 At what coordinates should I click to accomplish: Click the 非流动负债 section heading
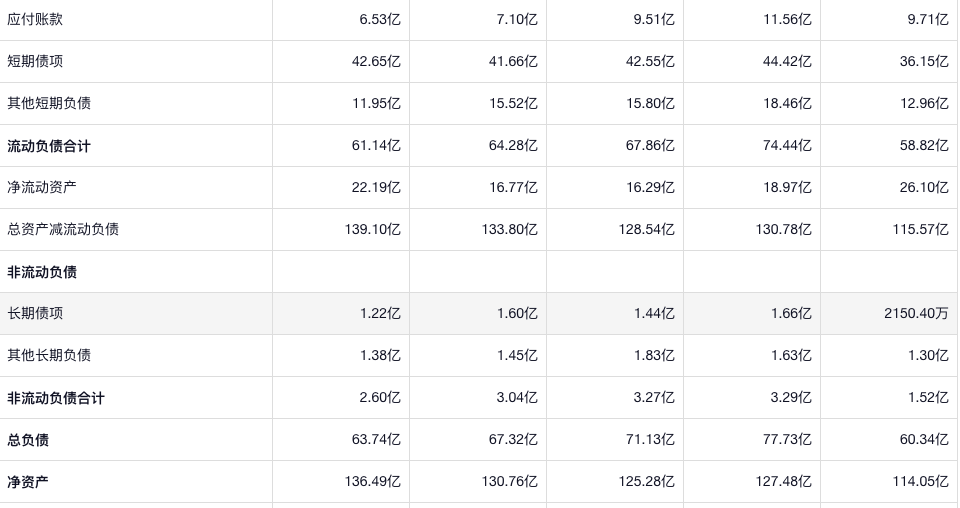(42, 272)
